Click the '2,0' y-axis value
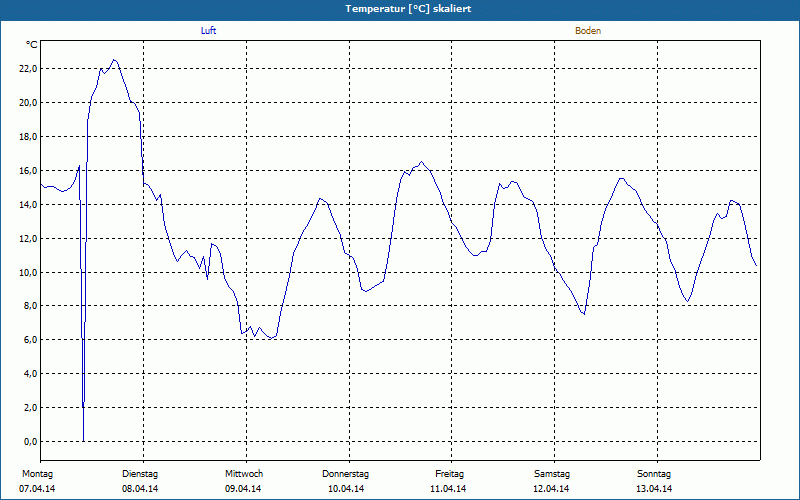800x500 pixels. (30, 408)
